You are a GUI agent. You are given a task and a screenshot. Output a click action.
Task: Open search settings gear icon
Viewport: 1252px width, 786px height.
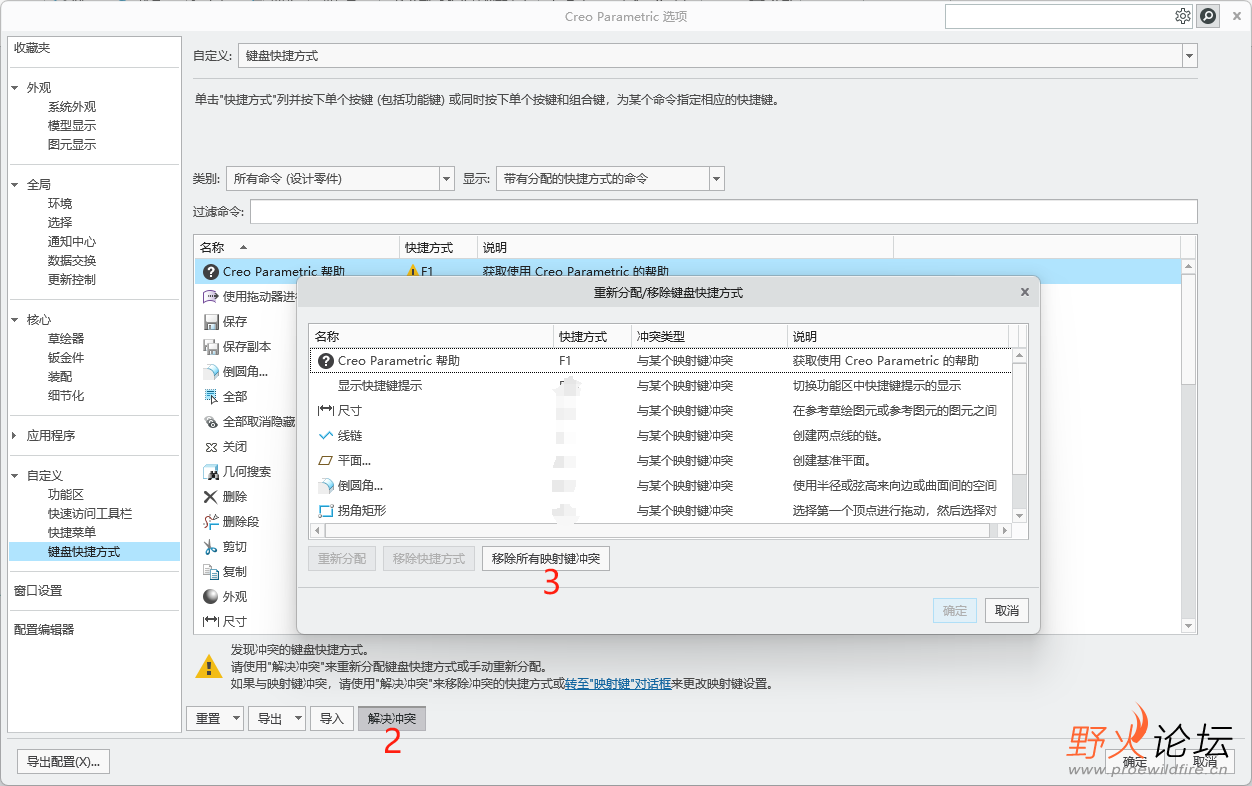click(x=1183, y=16)
